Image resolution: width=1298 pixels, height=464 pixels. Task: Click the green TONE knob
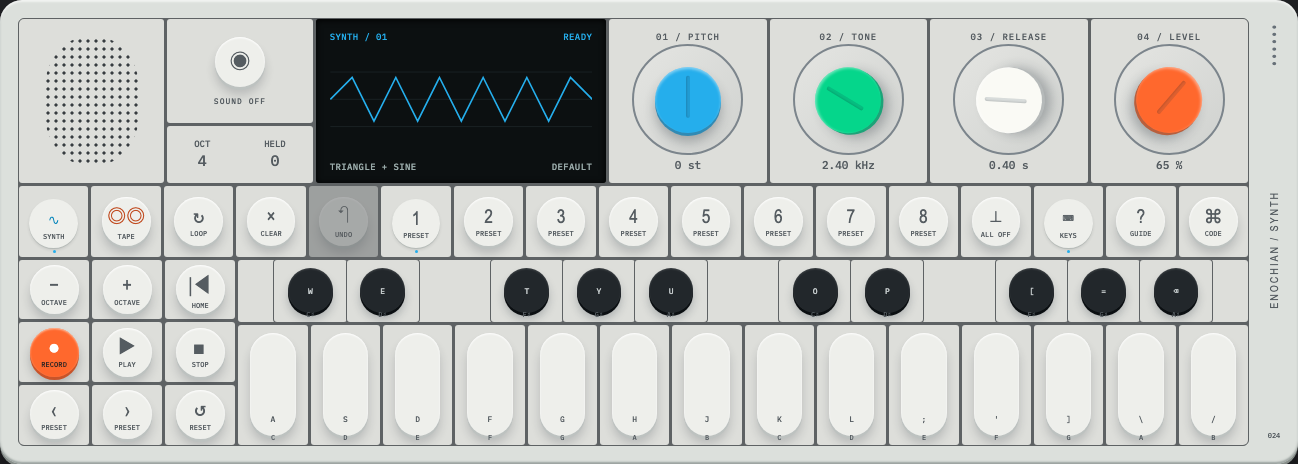849,101
